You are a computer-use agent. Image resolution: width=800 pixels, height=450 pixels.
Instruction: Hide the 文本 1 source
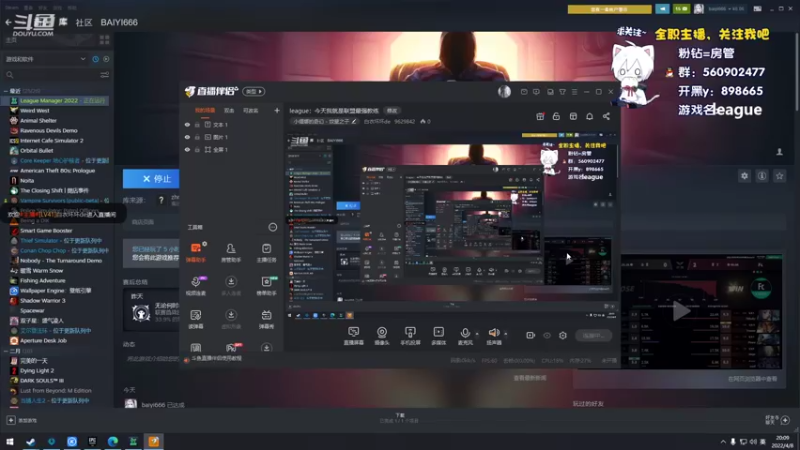(187, 124)
